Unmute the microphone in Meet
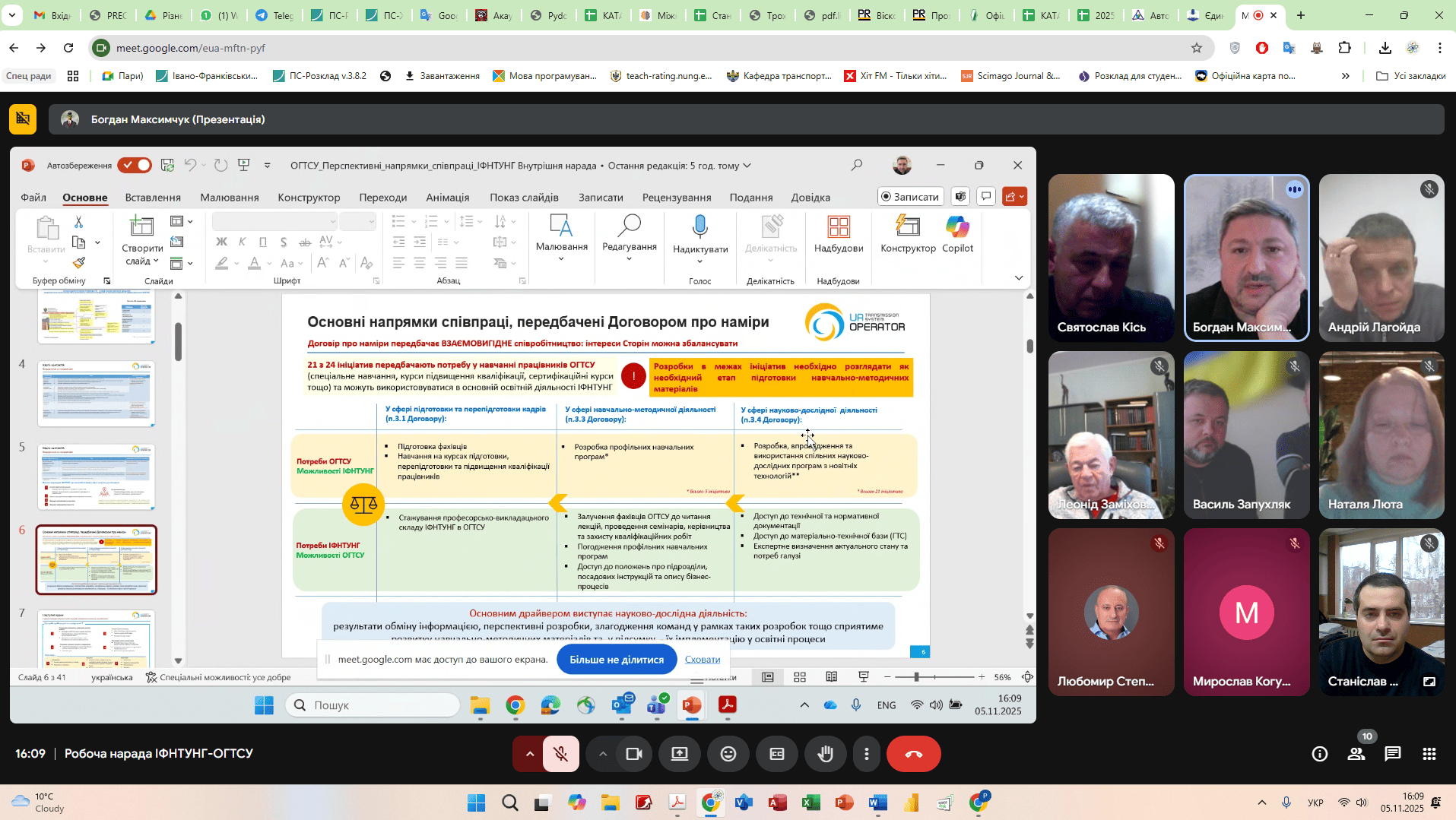Screen dimensions: 1456x820 pyautogui.click(x=561, y=754)
